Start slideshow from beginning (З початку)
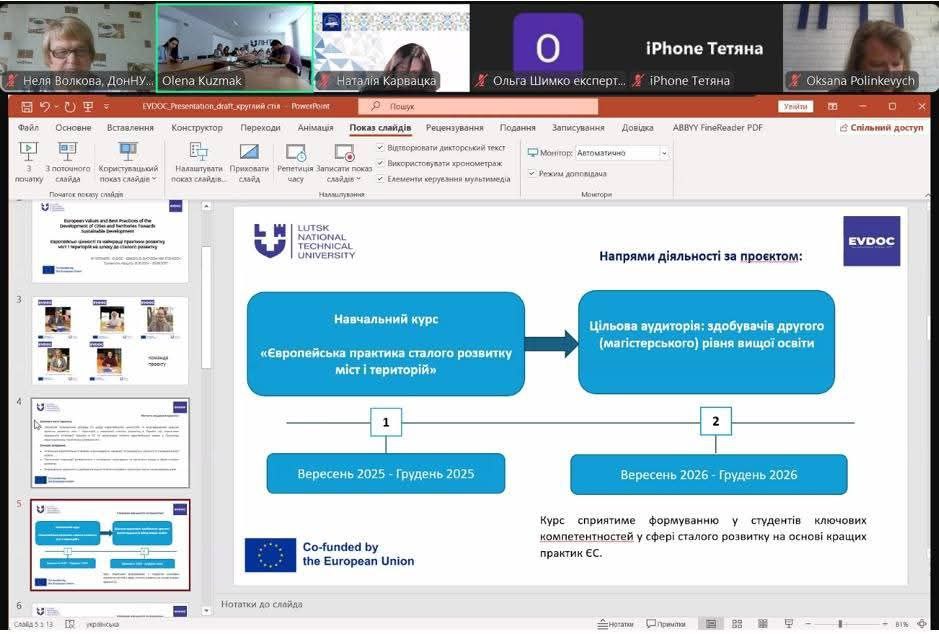The image size is (939, 634). pos(28,162)
